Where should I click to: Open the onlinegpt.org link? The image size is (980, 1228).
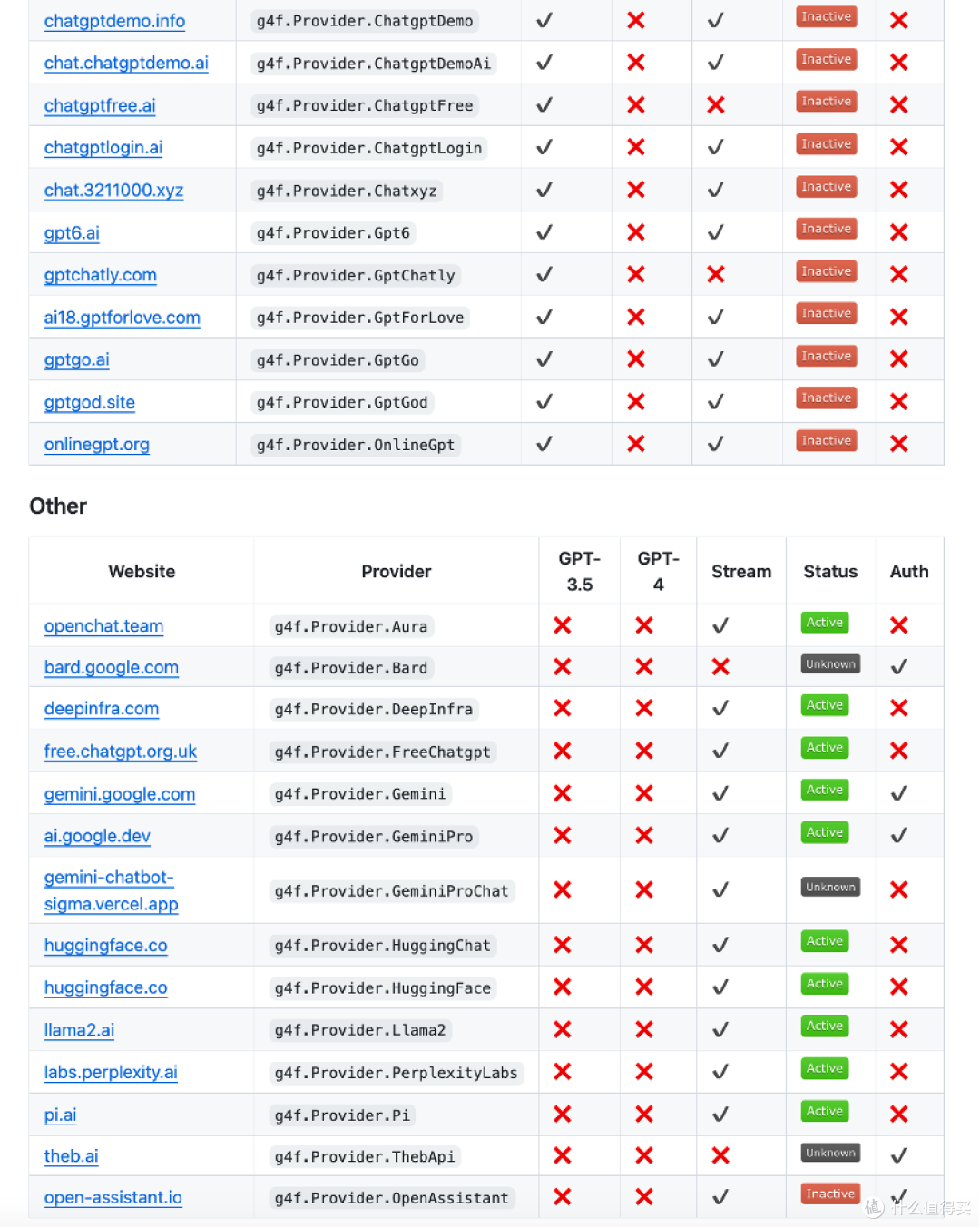97,445
